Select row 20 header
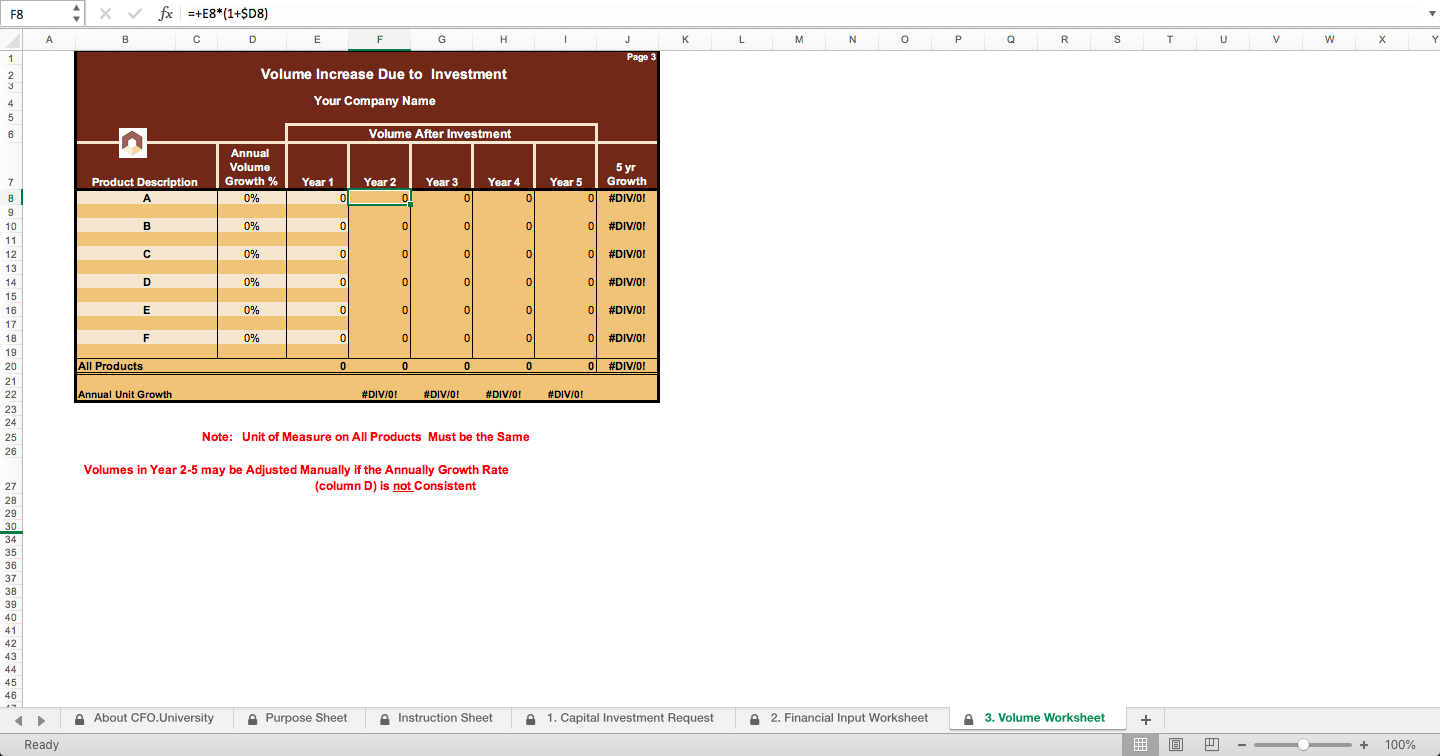The image size is (1440, 756). pos(11,366)
